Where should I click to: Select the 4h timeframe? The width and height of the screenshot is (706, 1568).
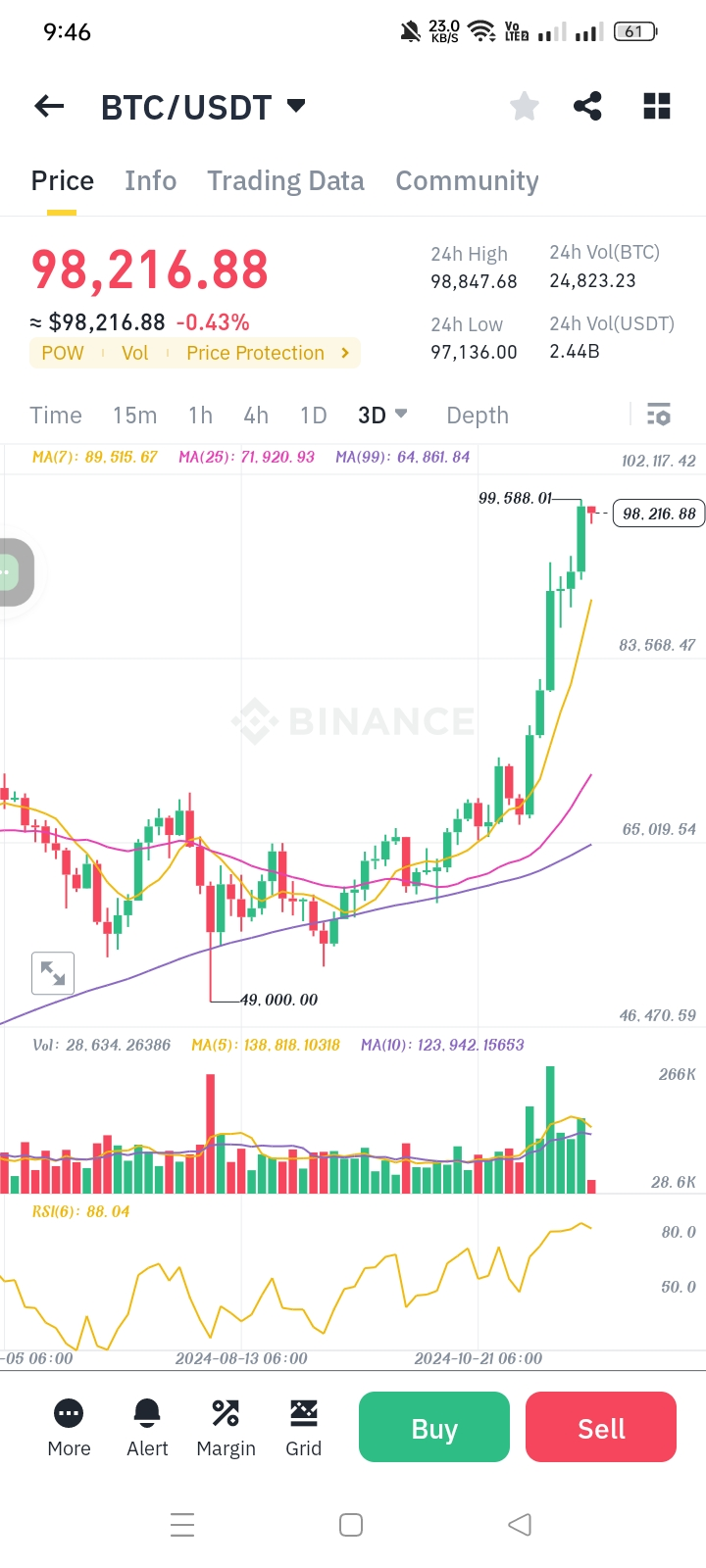(256, 415)
